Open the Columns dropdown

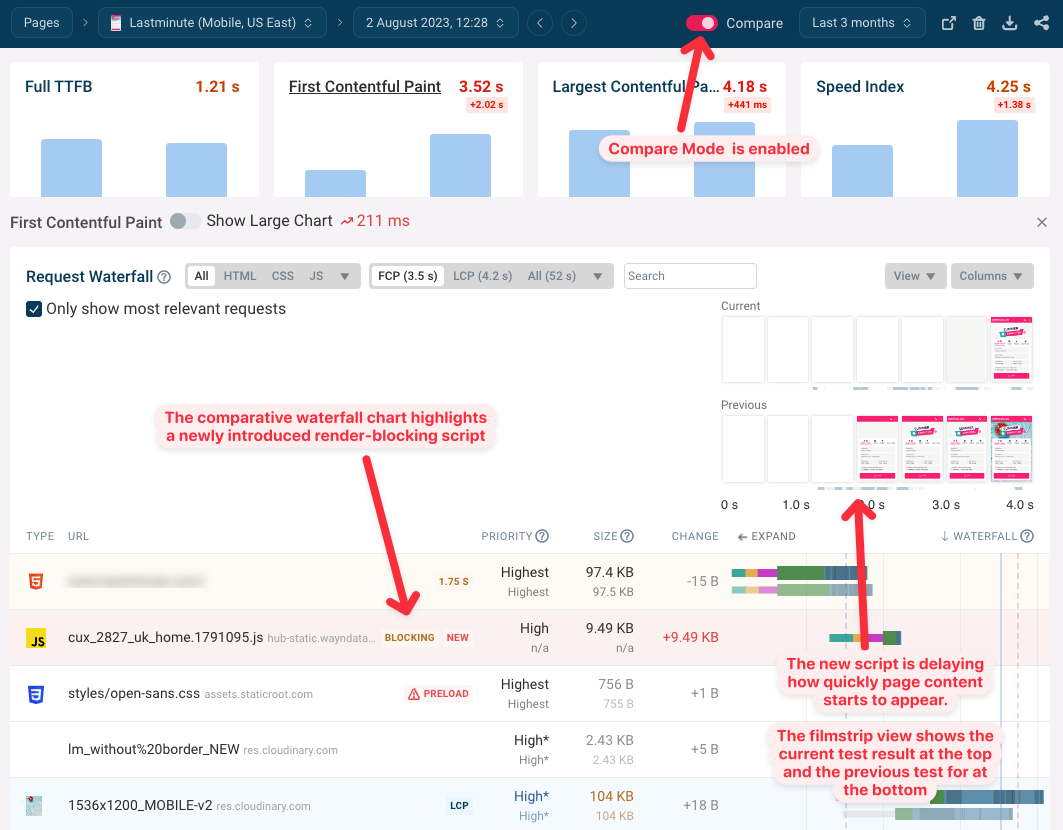[992, 276]
